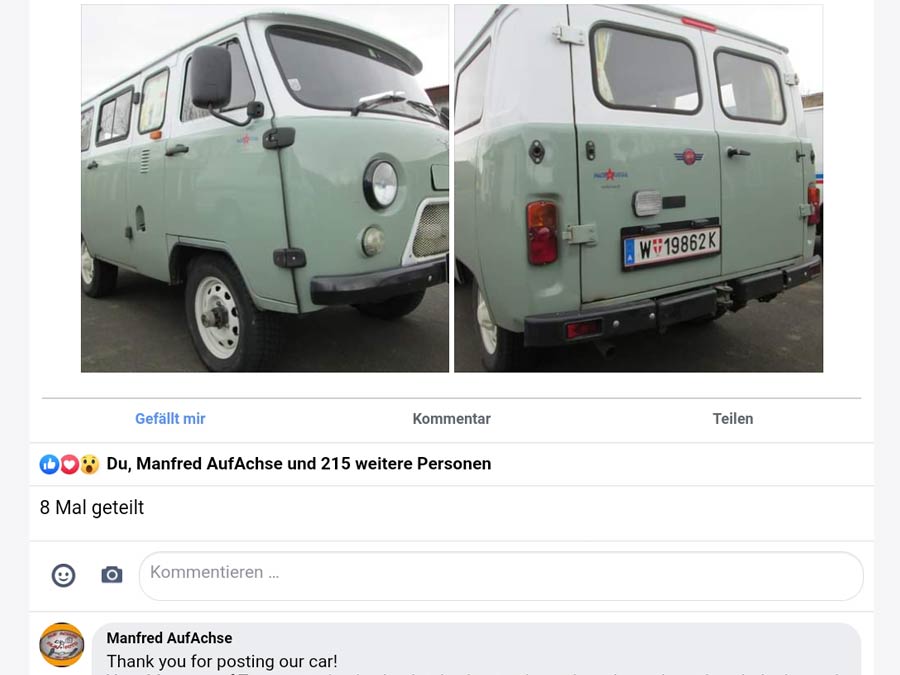Open Manfred AufAchse commenter name link
This screenshot has width=900, height=675.
(169, 638)
